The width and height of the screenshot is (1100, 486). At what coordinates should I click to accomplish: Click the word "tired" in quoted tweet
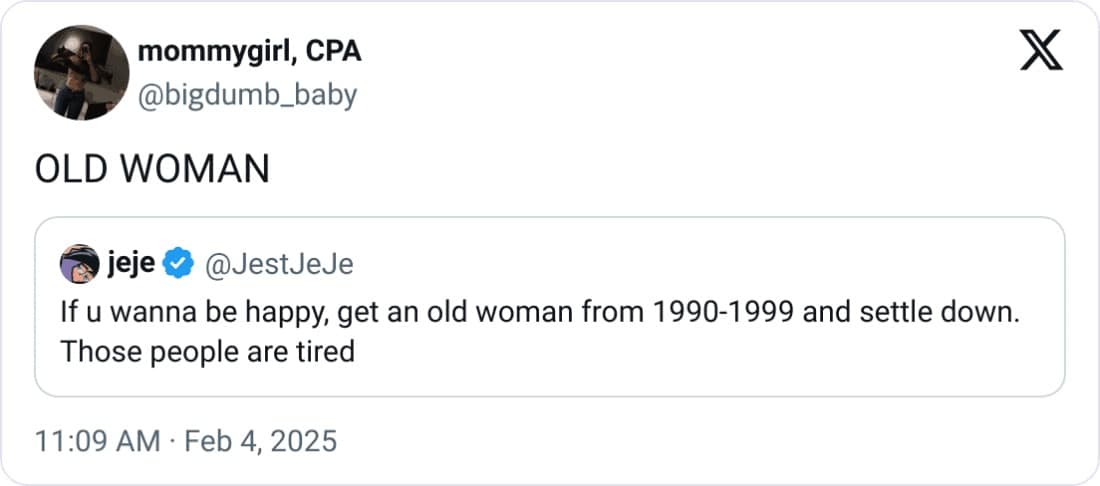click(x=325, y=352)
